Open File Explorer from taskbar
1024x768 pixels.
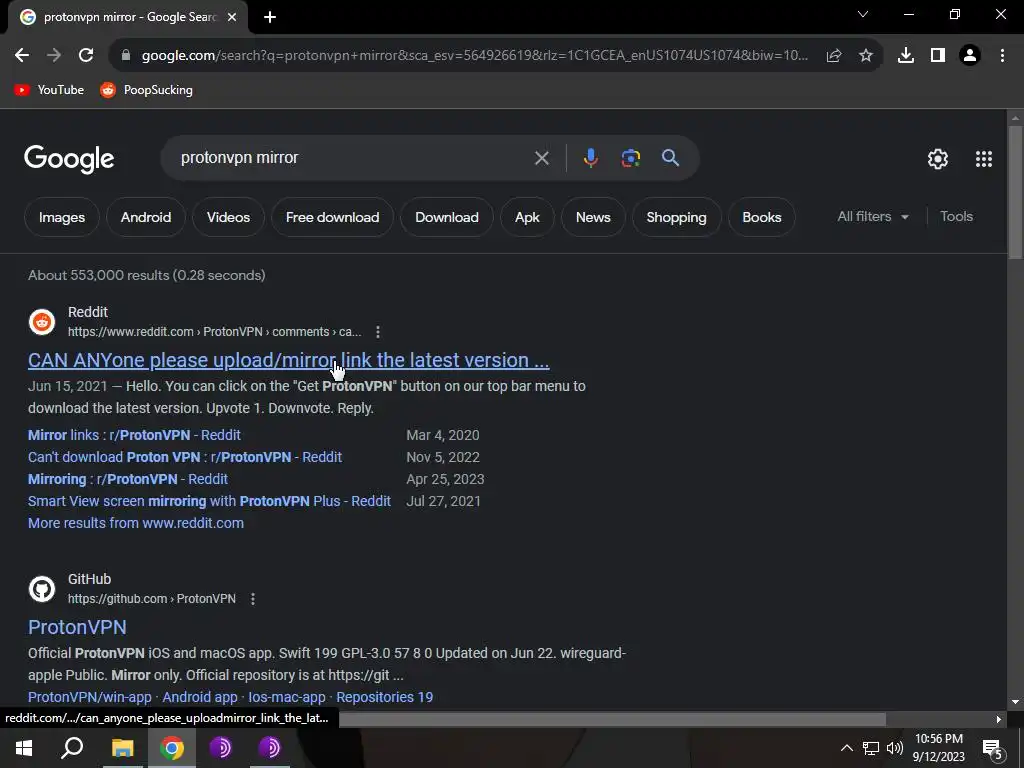click(123, 748)
